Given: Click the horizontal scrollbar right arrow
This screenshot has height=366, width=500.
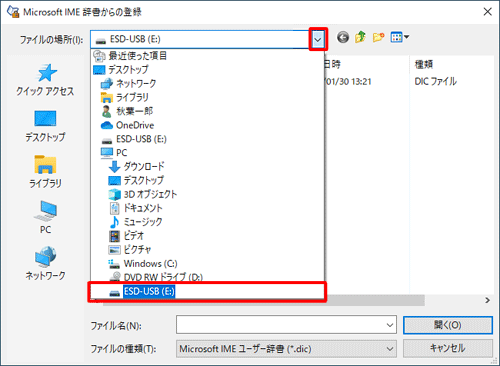Looking at the screenshot, I should [487, 300].
